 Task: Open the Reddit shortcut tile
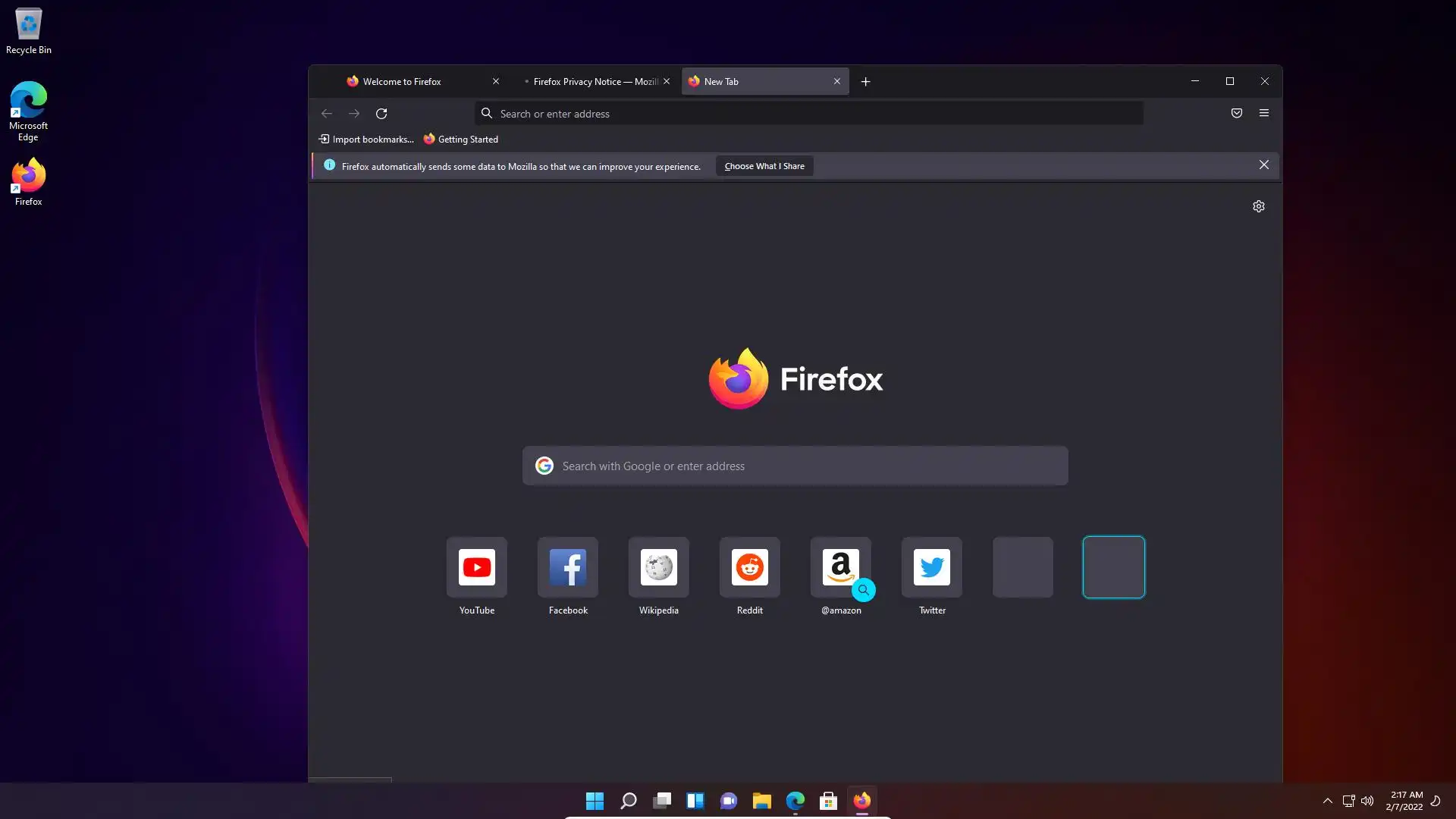point(749,567)
